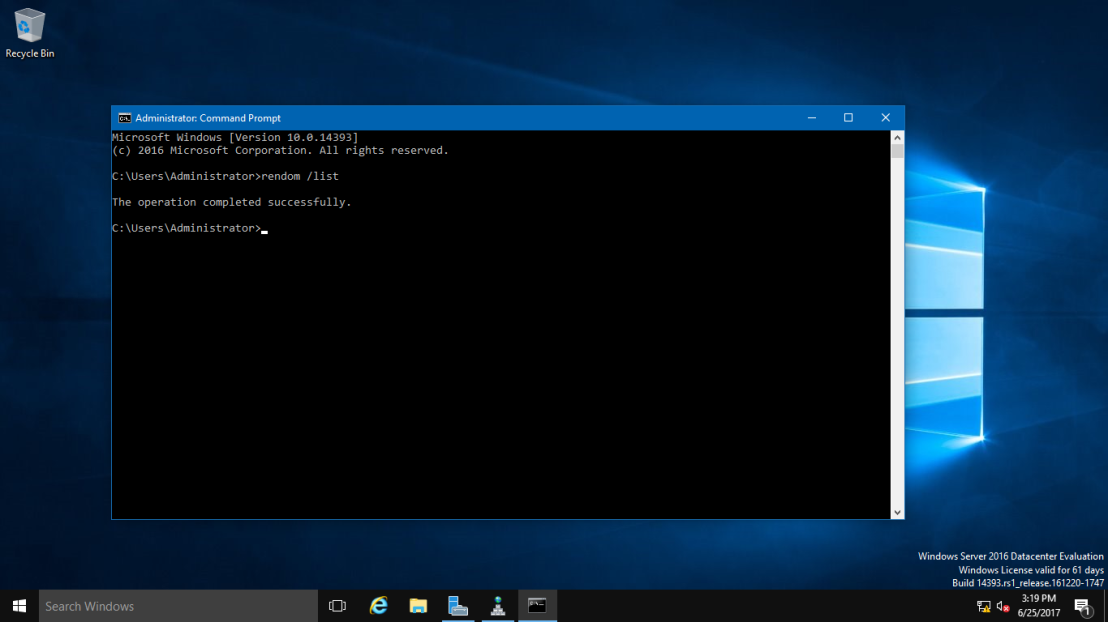Viewport: 1108px width, 622px height.
Task: Open Task View from the taskbar
Action: (338, 606)
